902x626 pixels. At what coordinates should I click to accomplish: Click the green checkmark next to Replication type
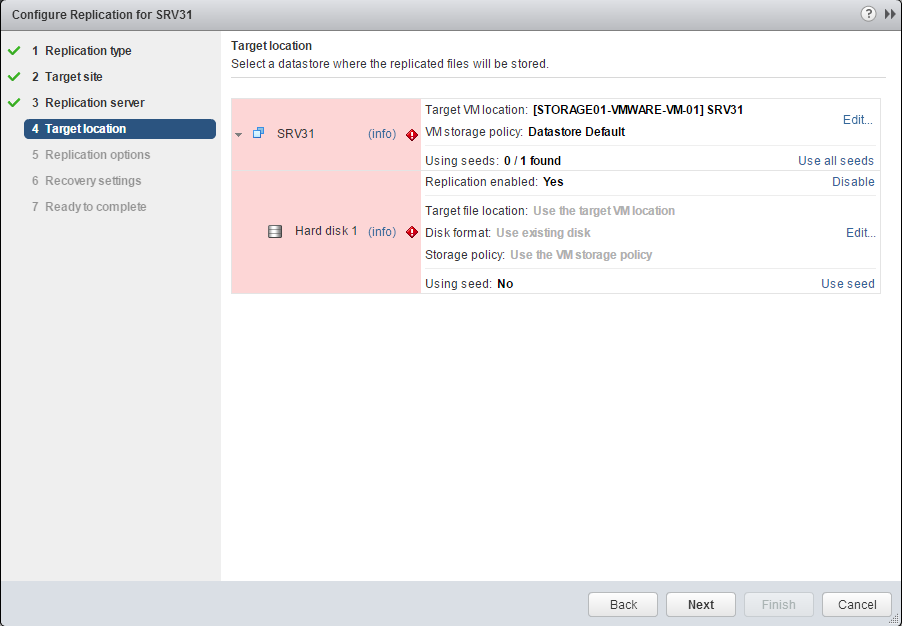pyautogui.click(x=14, y=51)
